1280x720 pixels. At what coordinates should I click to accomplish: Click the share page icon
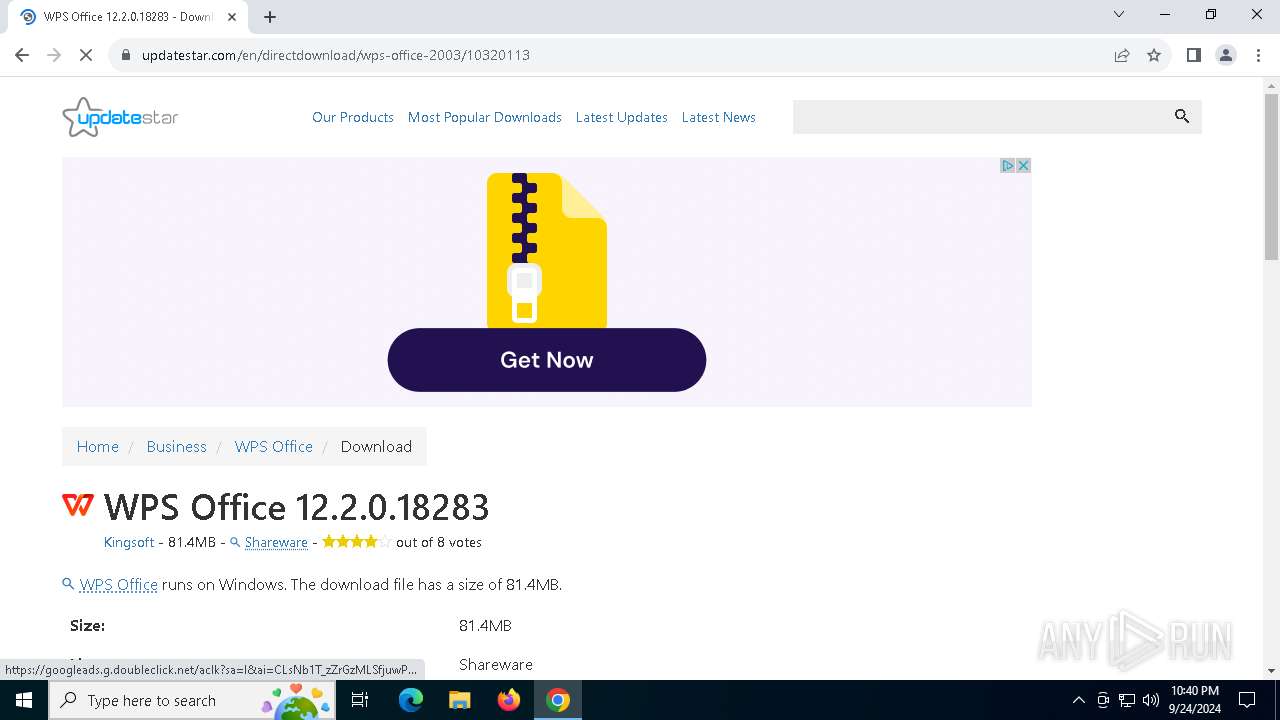(x=1122, y=55)
